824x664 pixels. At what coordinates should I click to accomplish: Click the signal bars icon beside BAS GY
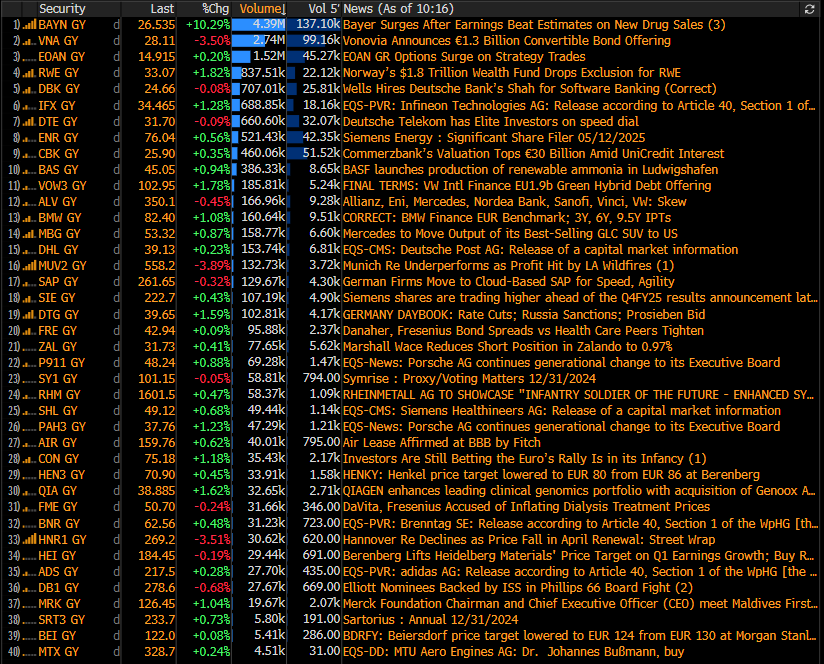(29, 170)
